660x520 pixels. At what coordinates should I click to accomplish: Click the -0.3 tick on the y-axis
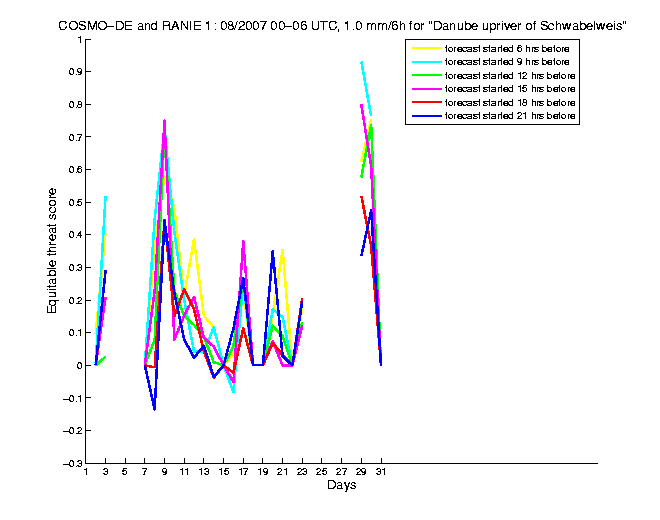point(72,463)
